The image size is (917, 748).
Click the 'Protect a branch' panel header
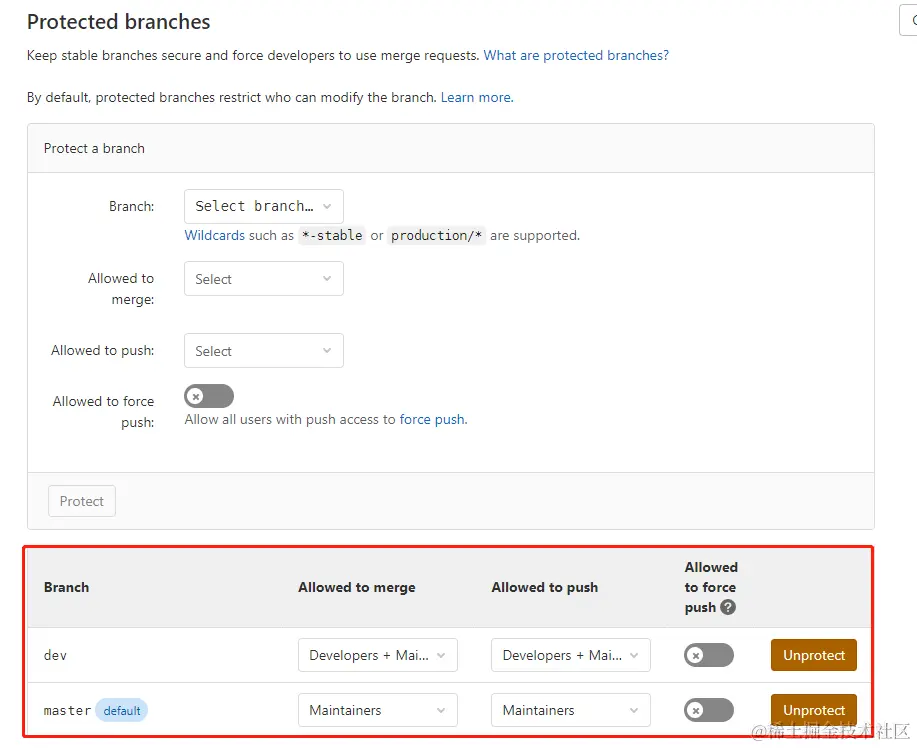pyautogui.click(x=451, y=148)
